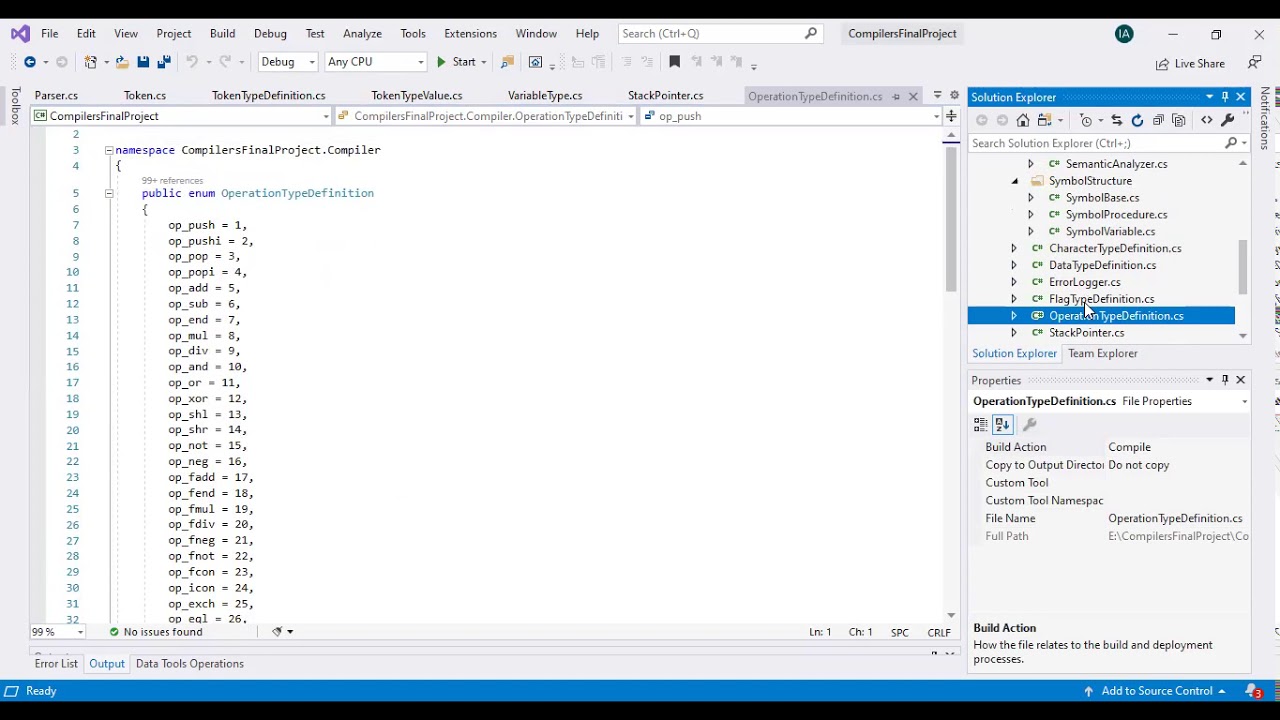Viewport: 1280px width, 720px height.
Task: Switch to the Team Explorer tab
Action: click(1102, 354)
